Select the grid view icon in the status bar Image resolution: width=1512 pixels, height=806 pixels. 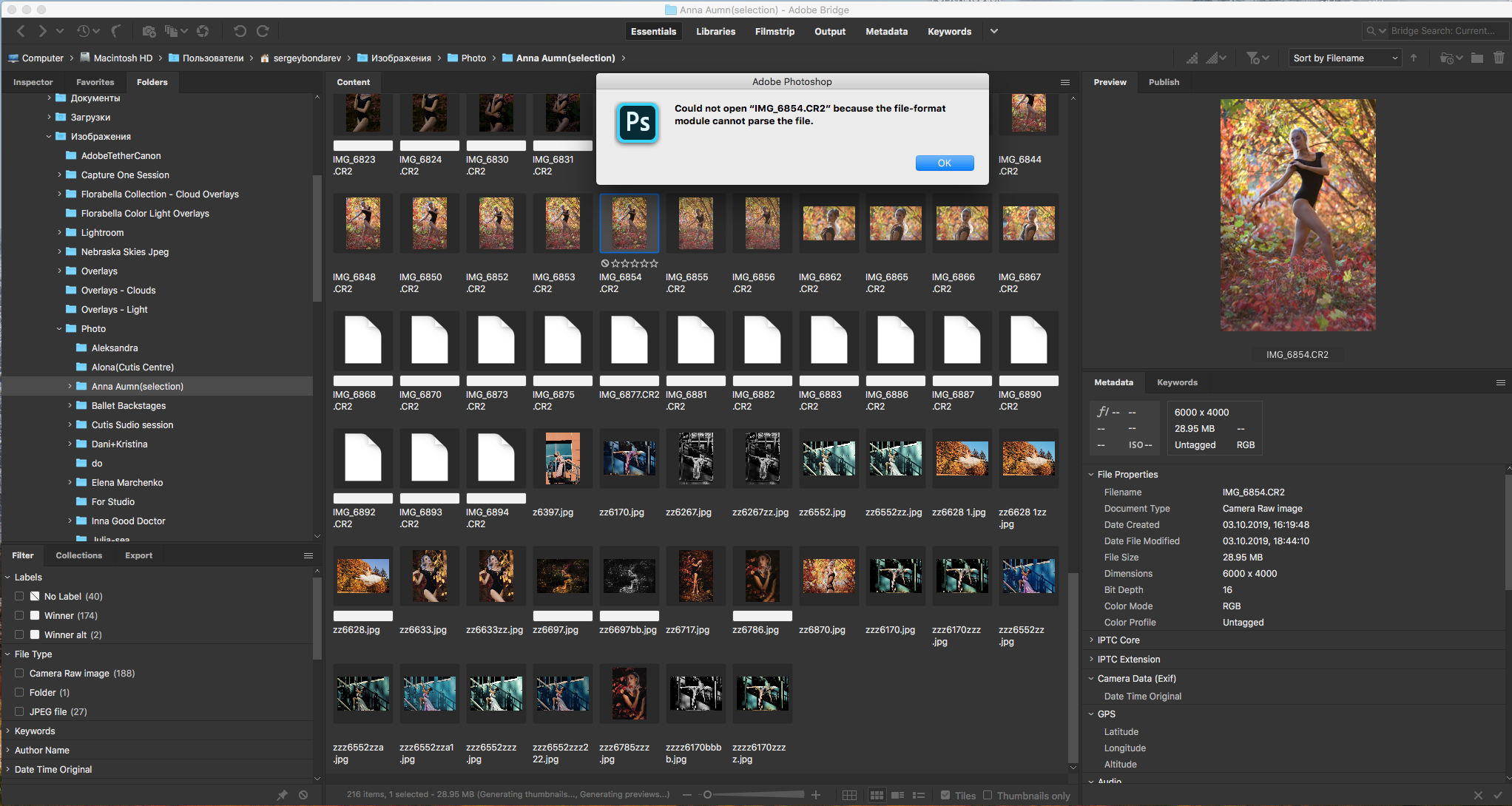(x=877, y=794)
